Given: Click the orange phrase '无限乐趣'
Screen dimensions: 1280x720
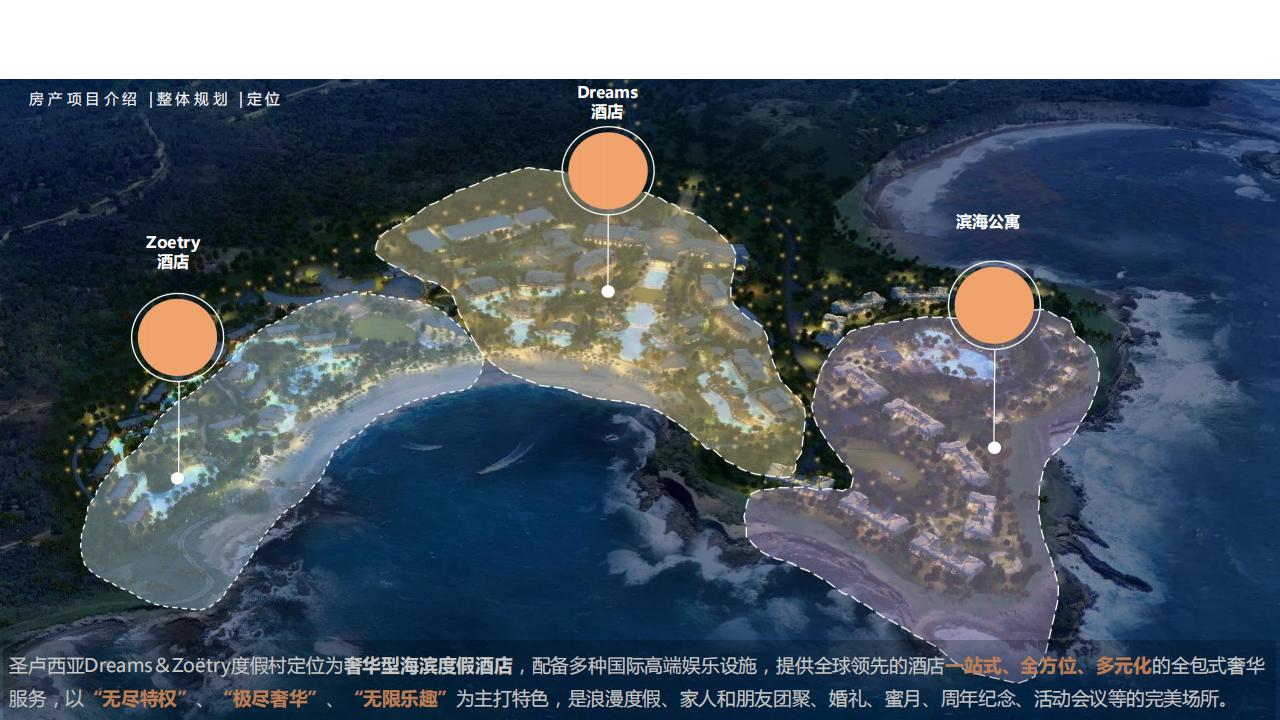Looking at the screenshot, I should [x=400, y=699].
